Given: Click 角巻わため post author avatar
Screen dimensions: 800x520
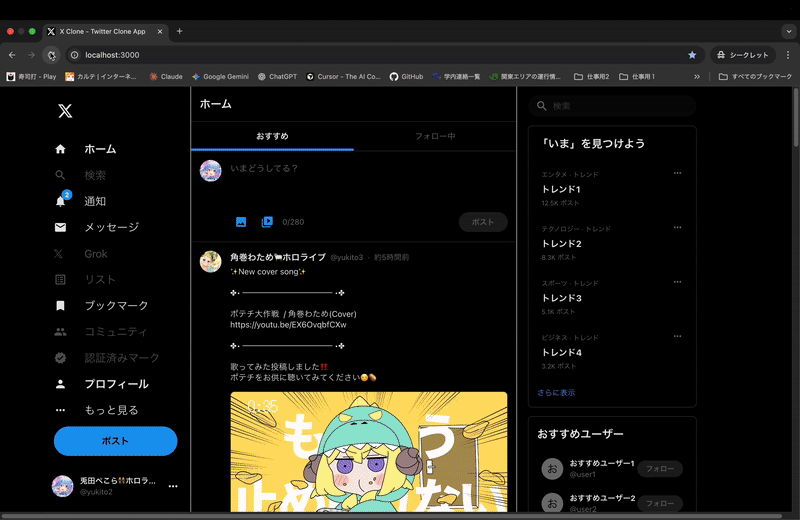Looking at the screenshot, I should click(x=210, y=262).
